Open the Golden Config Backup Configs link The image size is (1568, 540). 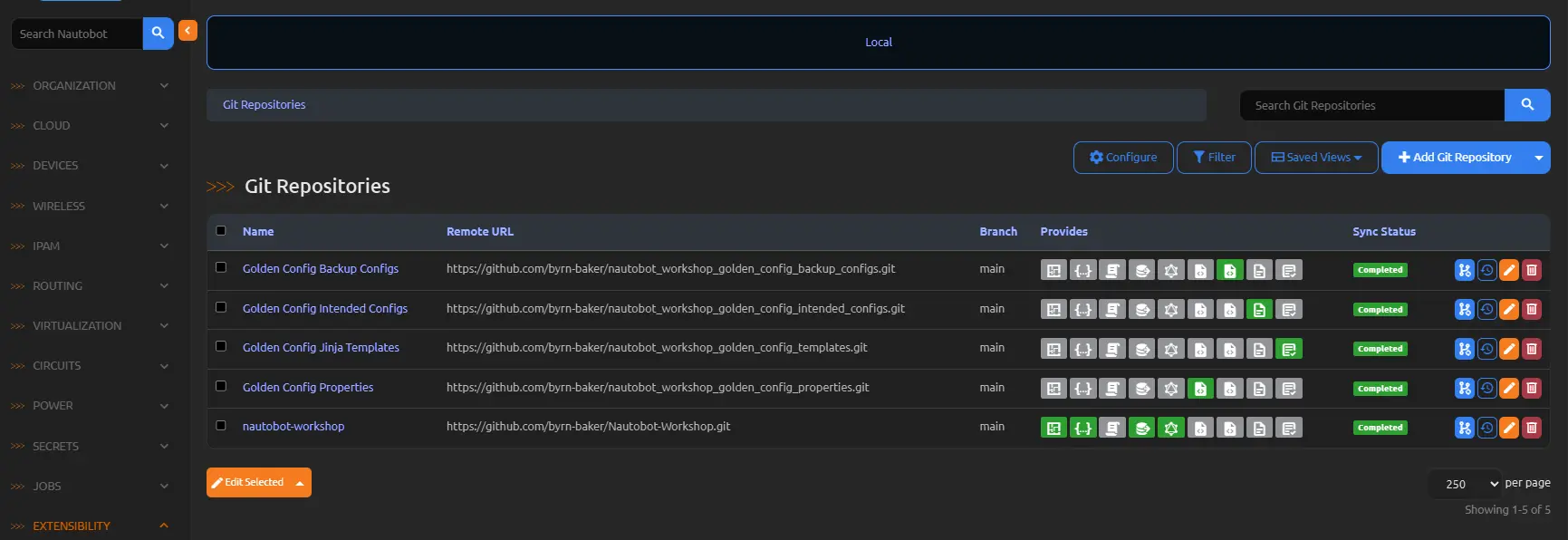pyautogui.click(x=321, y=269)
